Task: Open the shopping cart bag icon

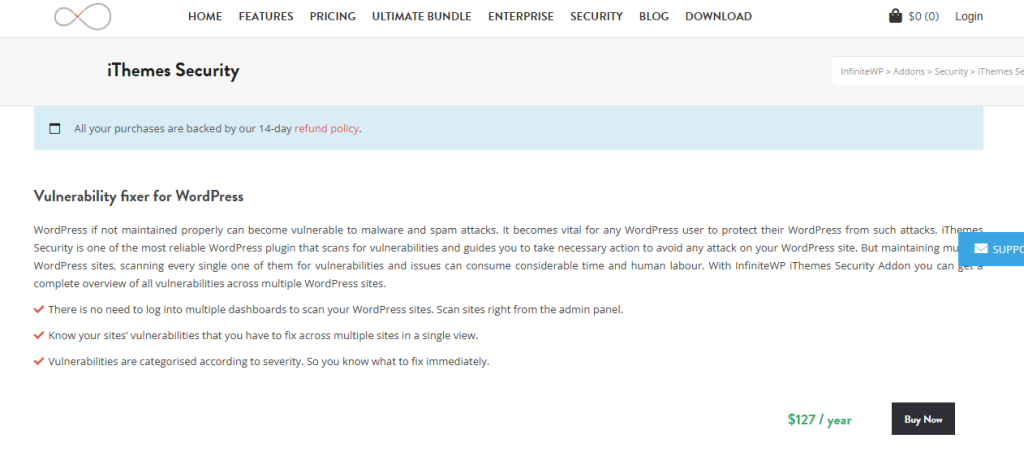Action: [895, 16]
